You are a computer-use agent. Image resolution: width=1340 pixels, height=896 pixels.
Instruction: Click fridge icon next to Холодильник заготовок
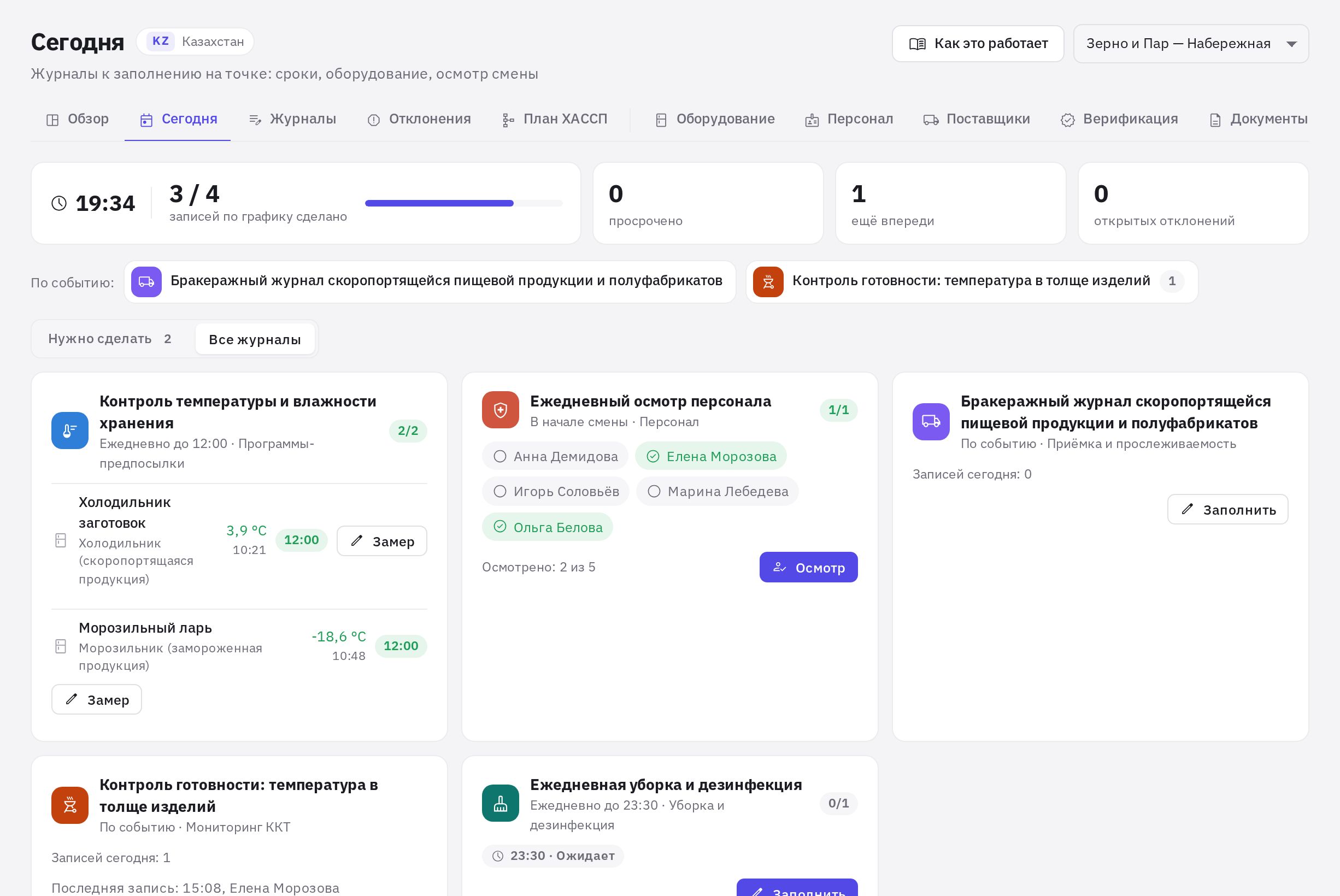(x=61, y=540)
